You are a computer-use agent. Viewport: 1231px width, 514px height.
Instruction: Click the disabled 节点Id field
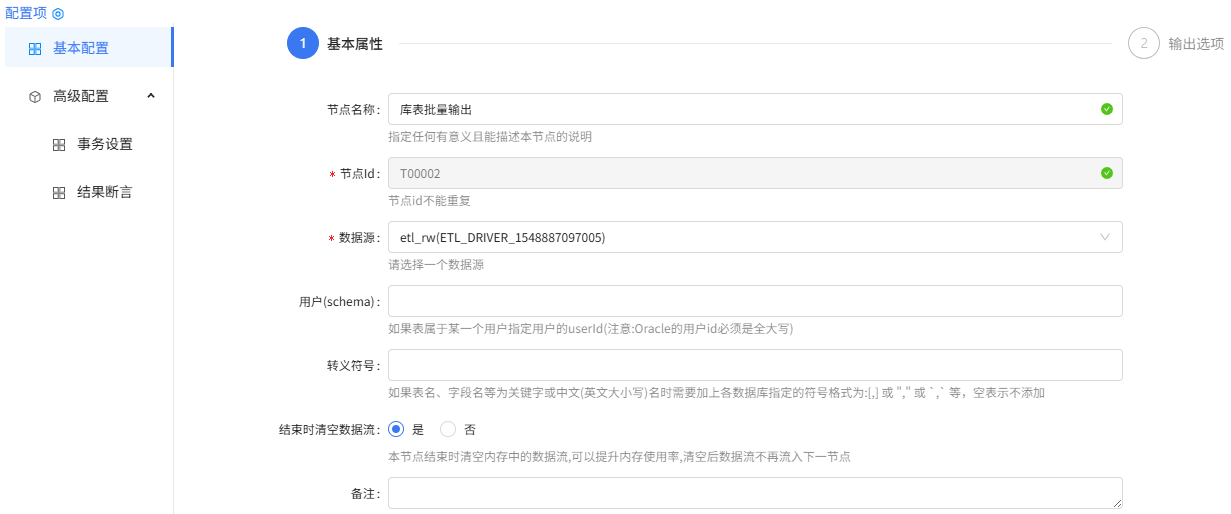click(x=755, y=173)
